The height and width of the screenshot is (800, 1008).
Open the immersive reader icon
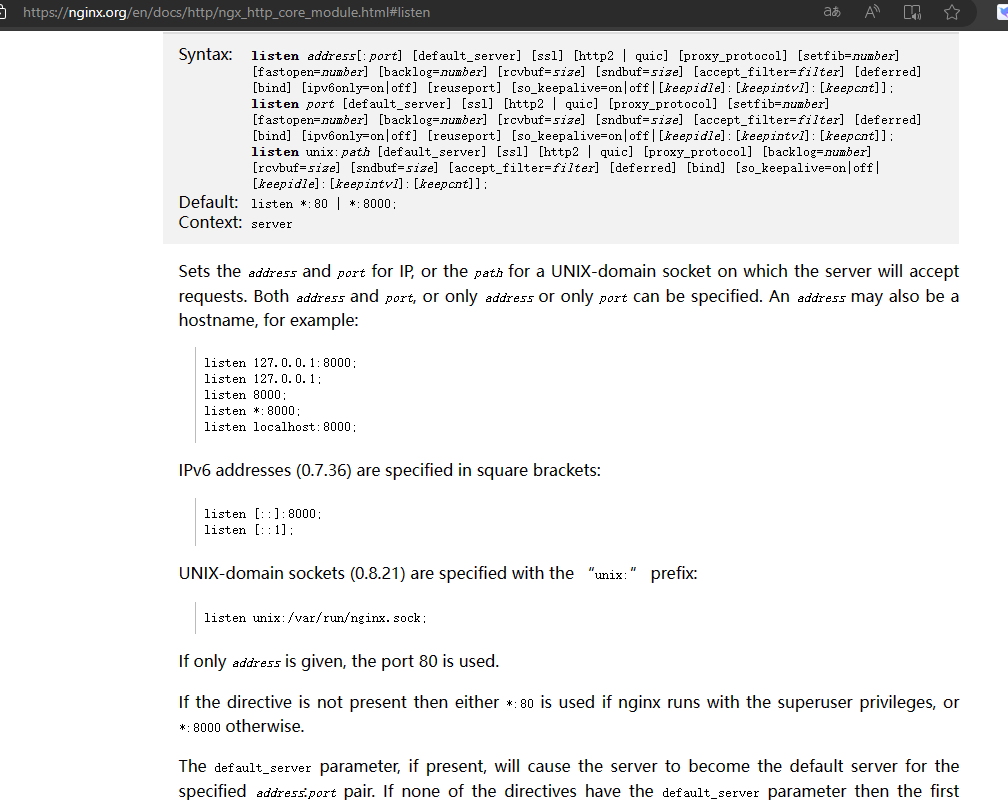point(912,13)
